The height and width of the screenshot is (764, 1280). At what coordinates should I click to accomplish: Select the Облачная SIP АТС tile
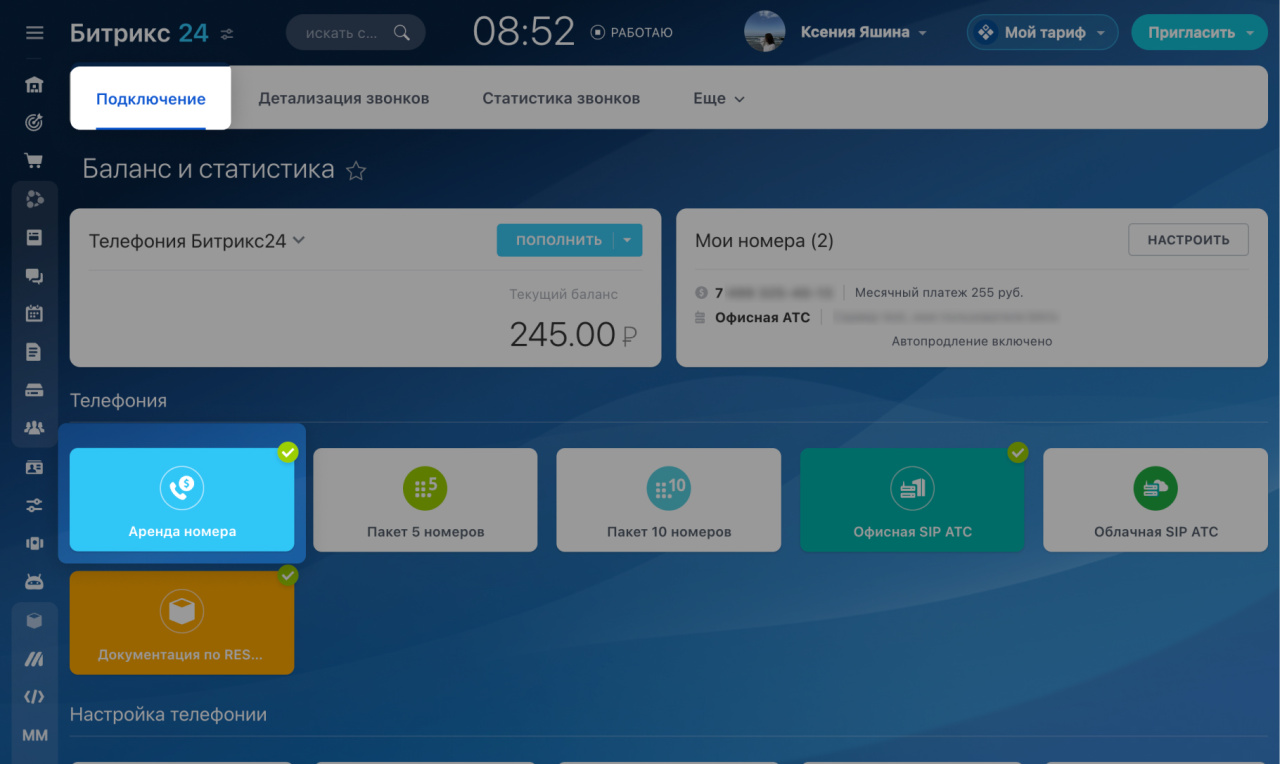[1155, 499]
